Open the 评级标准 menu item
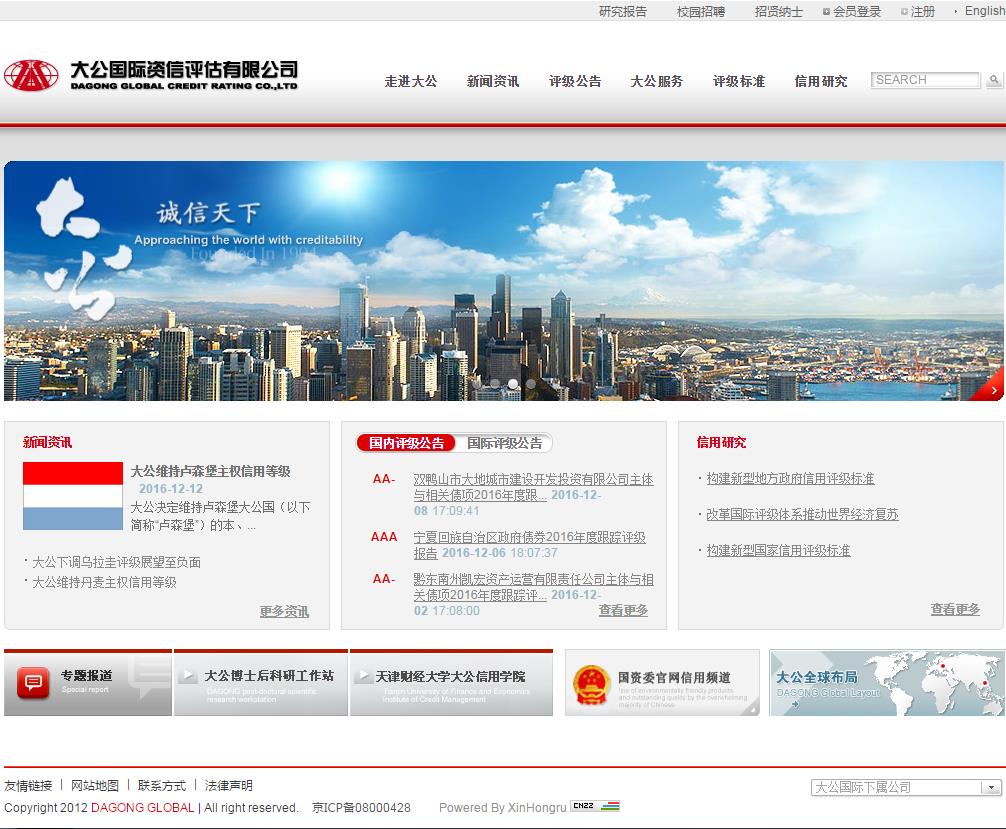This screenshot has width=1006, height=829. click(x=739, y=81)
